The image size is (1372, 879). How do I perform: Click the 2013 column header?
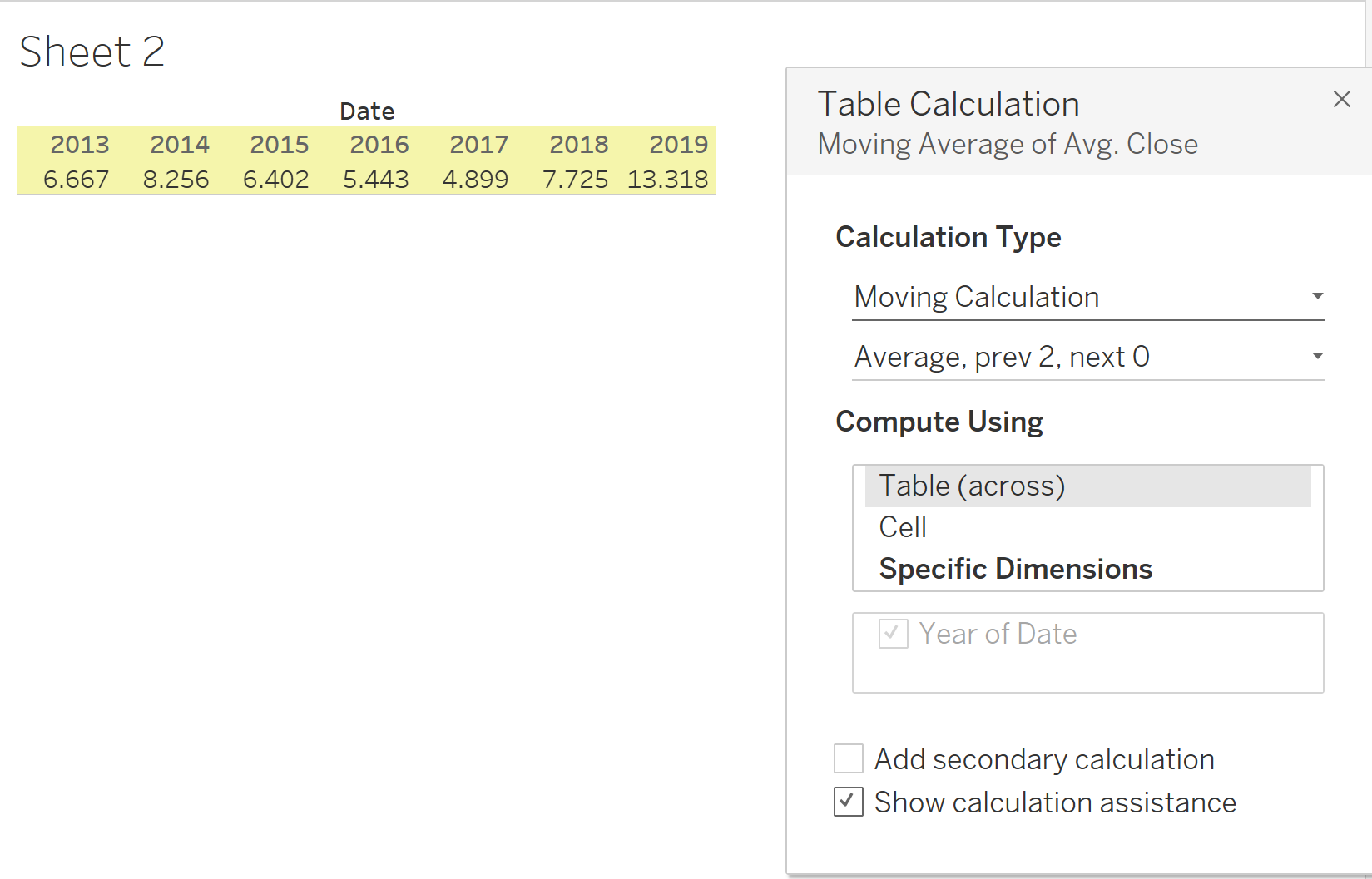79,145
